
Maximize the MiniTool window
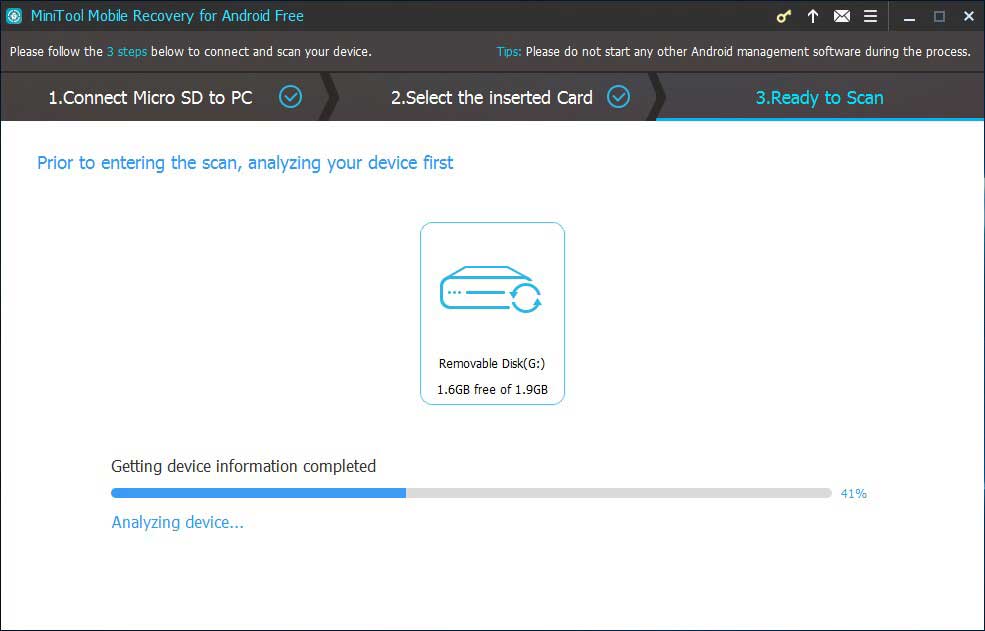tap(939, 17)
